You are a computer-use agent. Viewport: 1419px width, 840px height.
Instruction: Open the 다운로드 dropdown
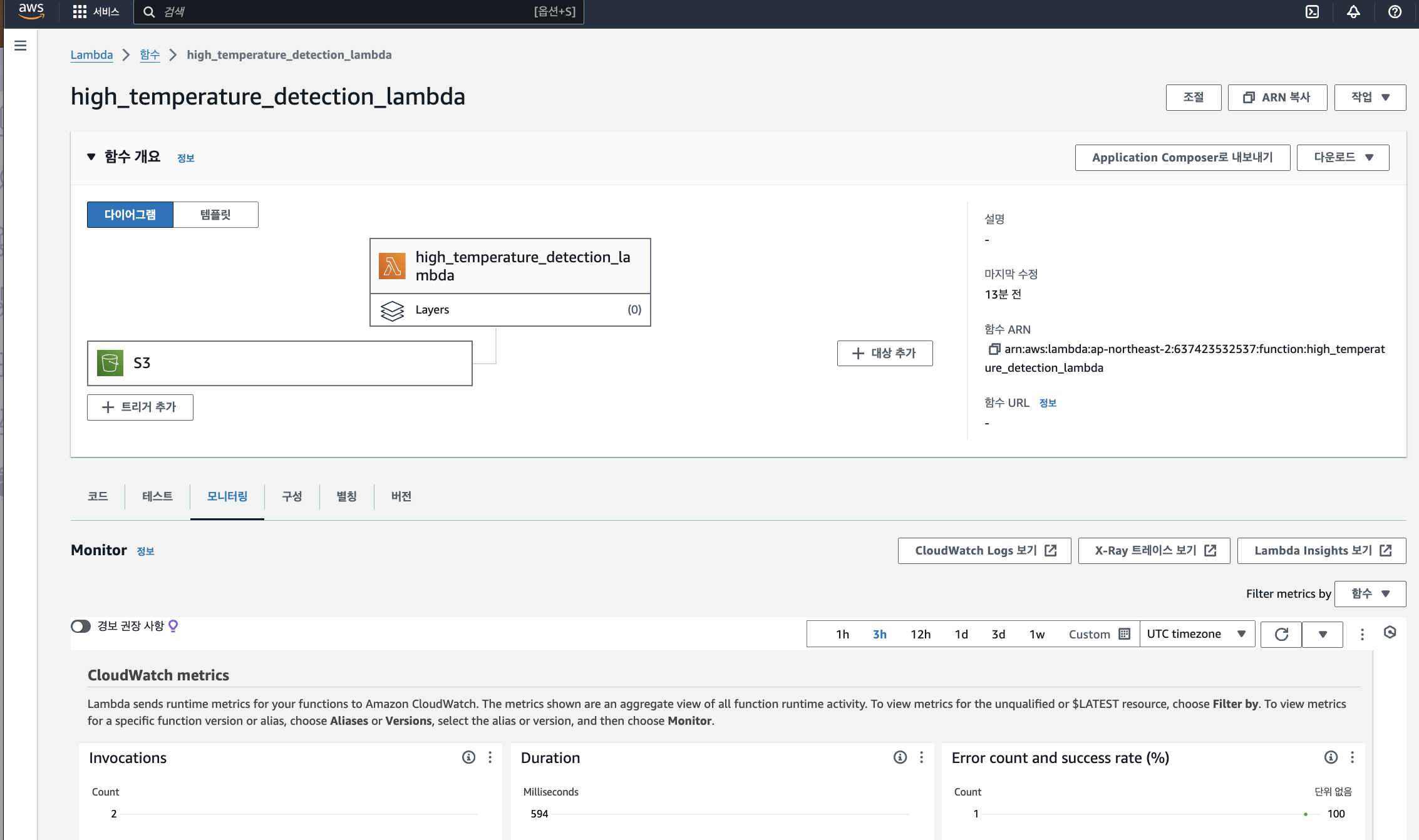pos(1343,158)
